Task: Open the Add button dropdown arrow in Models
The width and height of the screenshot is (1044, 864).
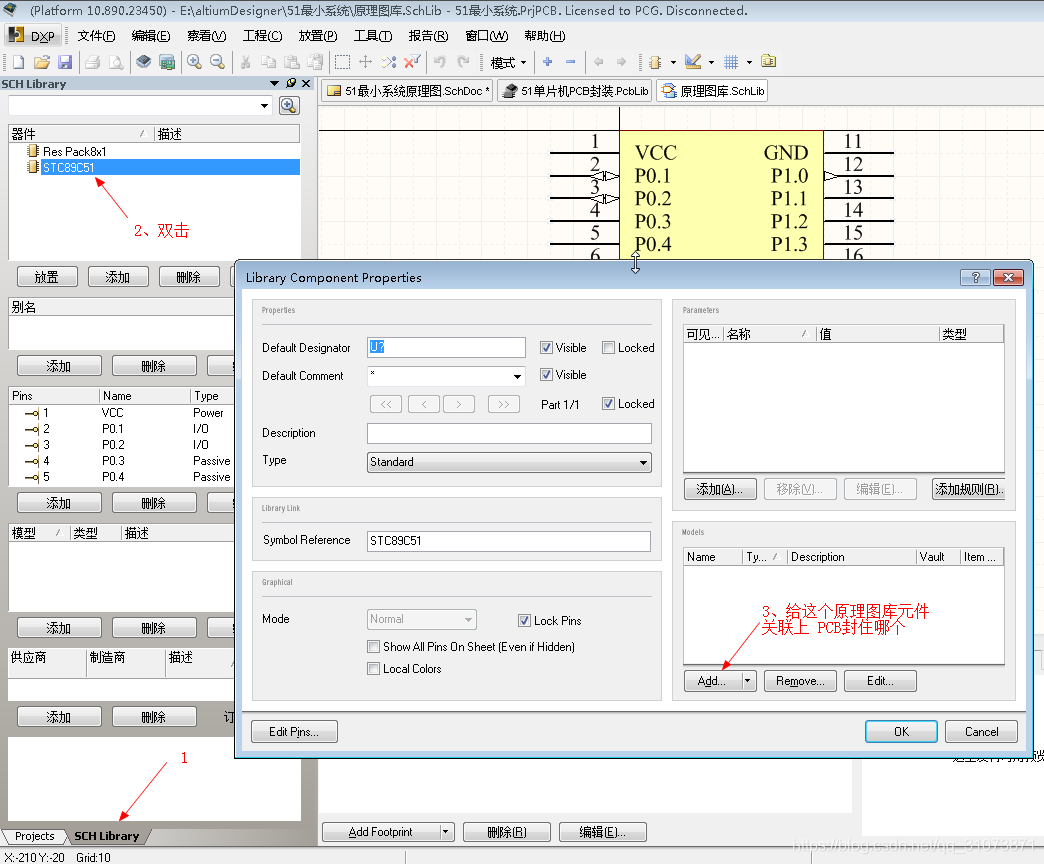Action: pos(747,681)
